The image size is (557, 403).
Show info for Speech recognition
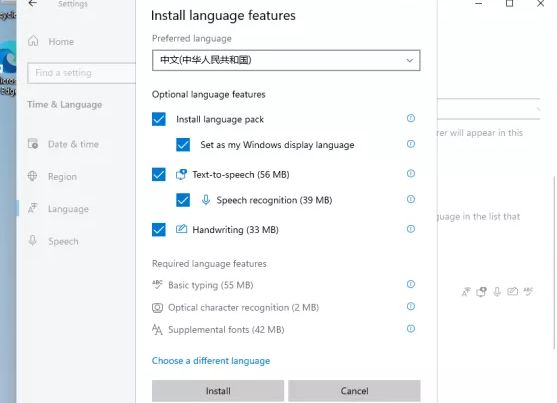pos(411,199)
